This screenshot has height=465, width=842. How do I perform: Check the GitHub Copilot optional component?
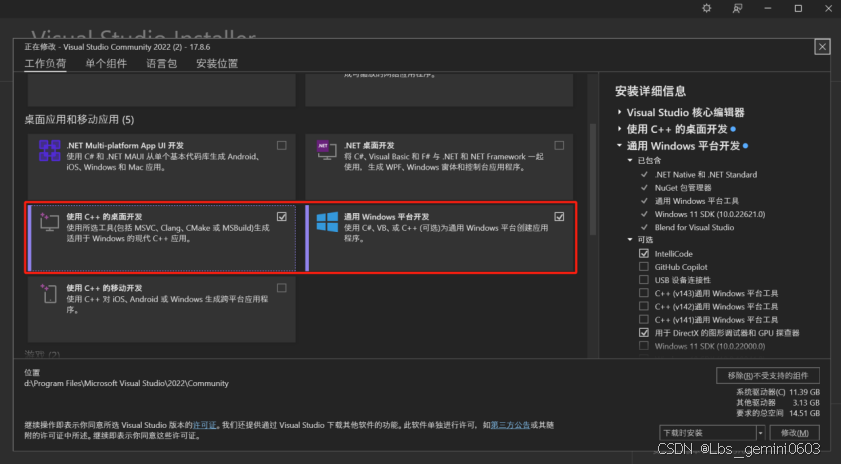tap(644, 267)
